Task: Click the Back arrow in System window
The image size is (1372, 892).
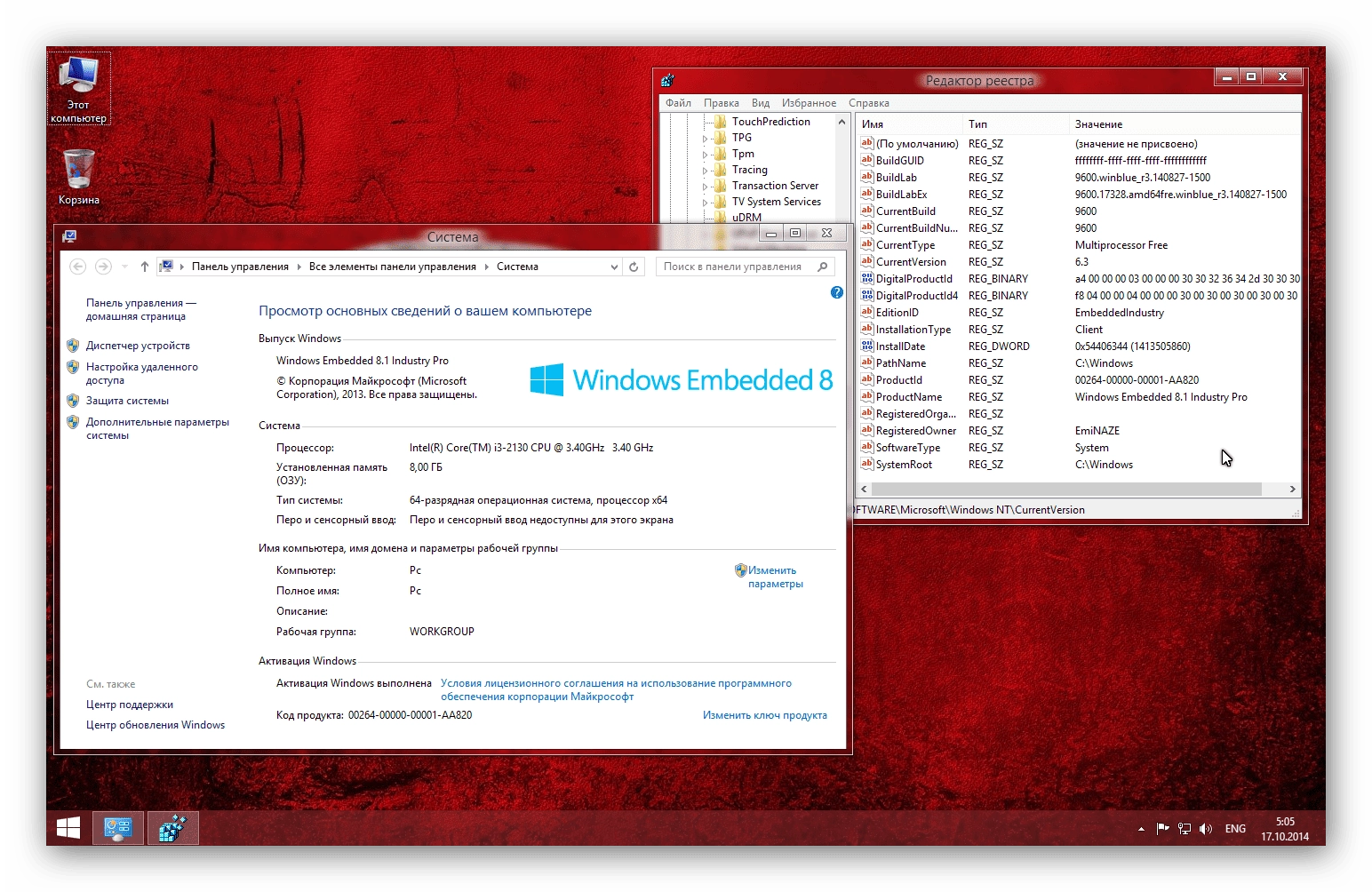Action: click(78, 267)
